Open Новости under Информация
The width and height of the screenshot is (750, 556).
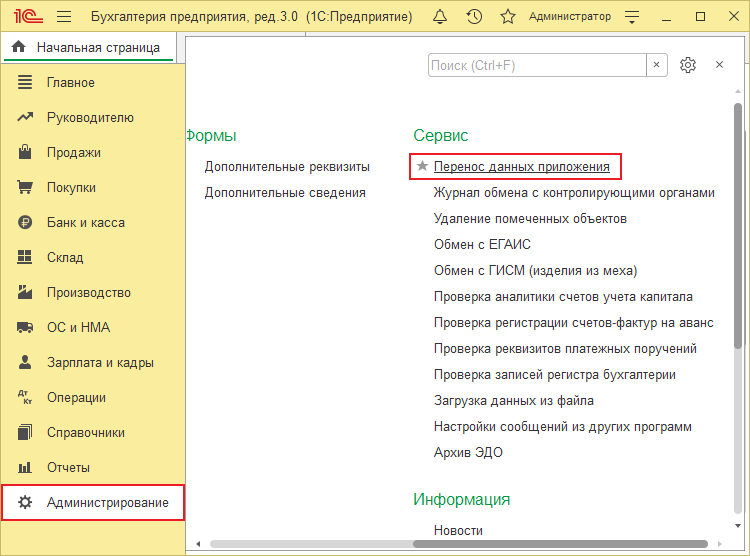pos(458,531)
